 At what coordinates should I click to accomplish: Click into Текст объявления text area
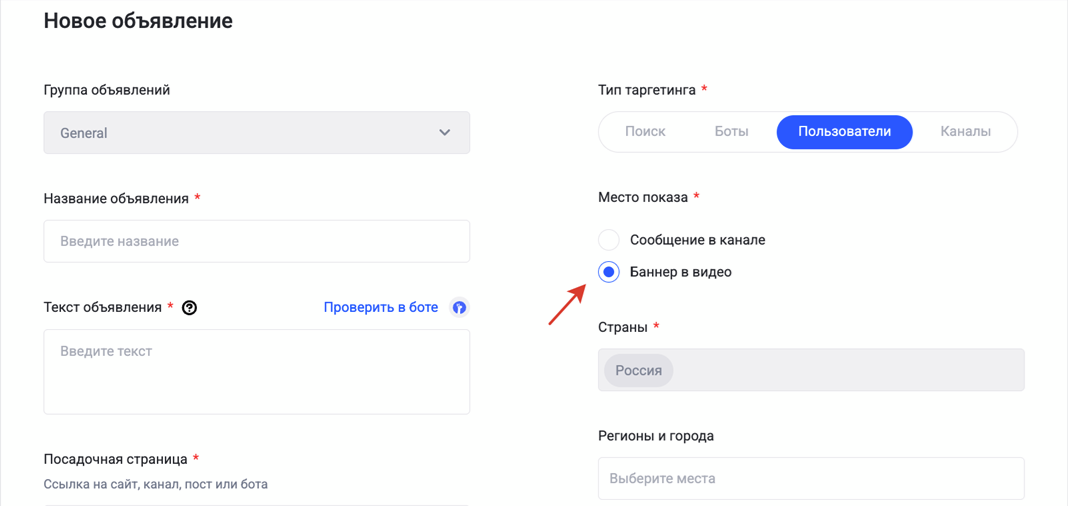[257, 372]
